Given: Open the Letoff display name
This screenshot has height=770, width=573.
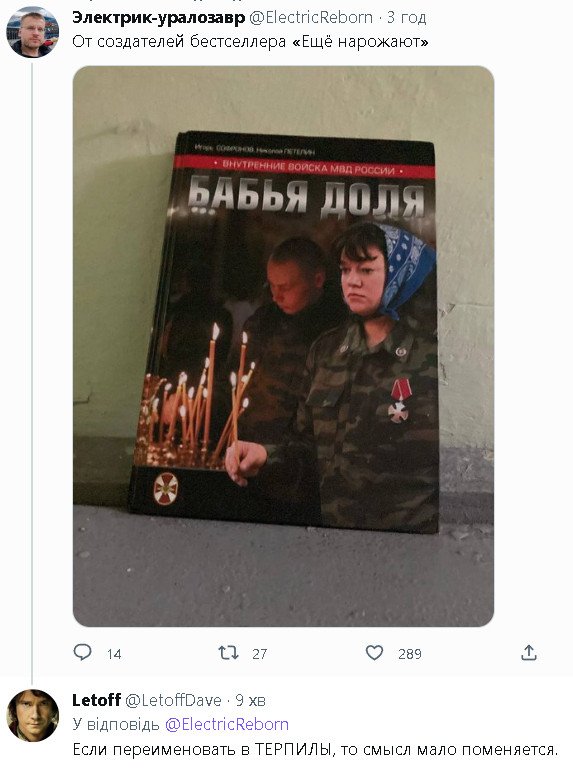Looking at the screenshot, I should click(x=96, y=700).
